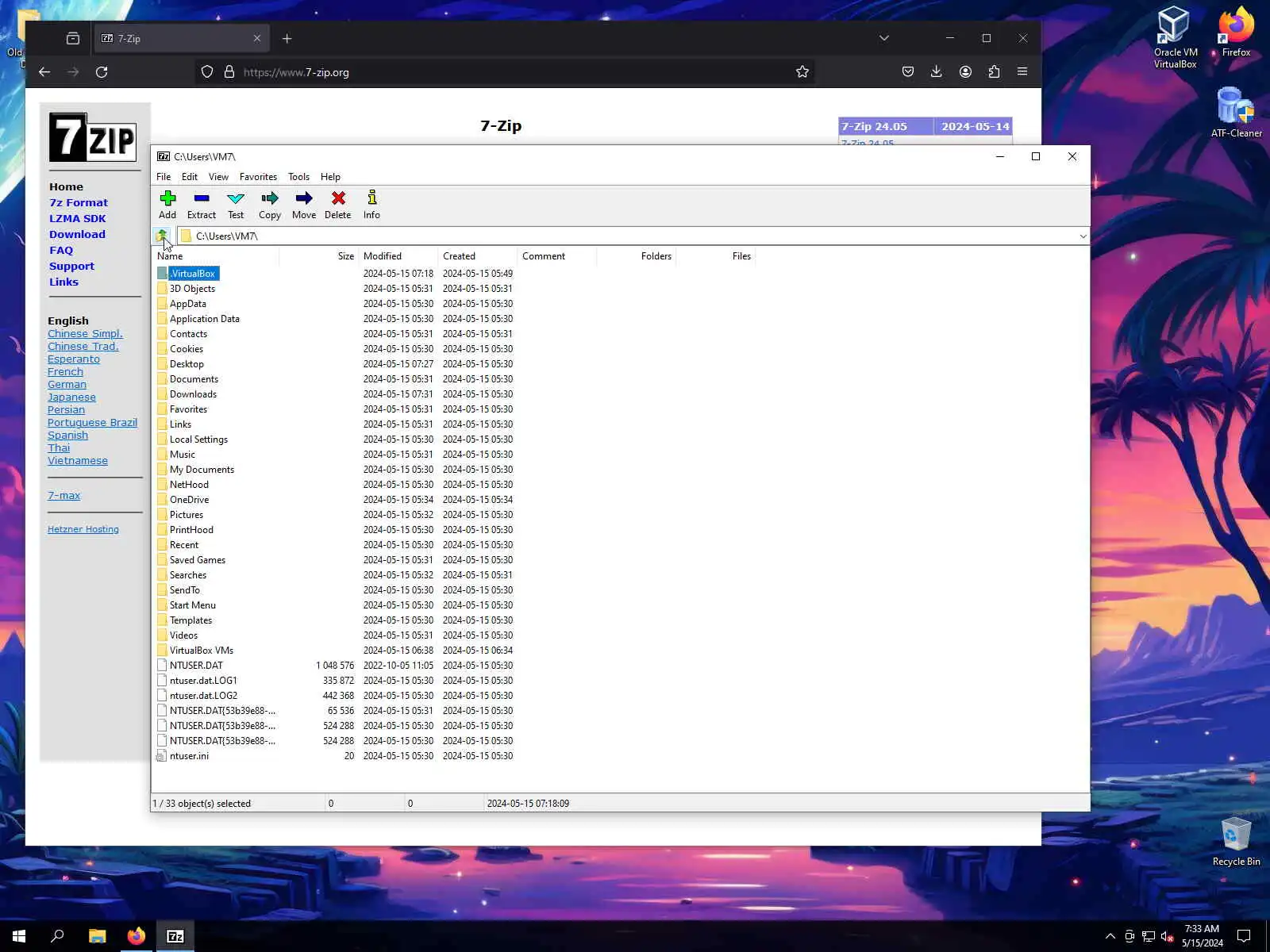This screenshot has height=952, width=1270.
Task: Open the FAQ link
Action: click(x=61, y=250)
